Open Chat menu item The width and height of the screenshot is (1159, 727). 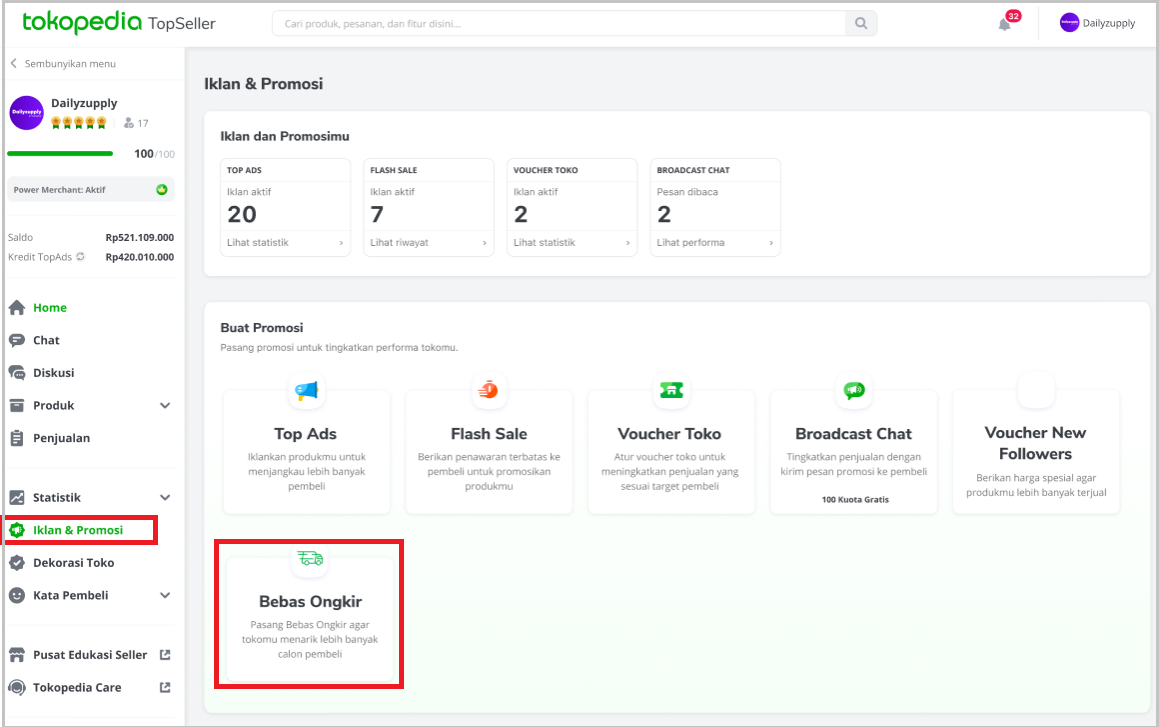pos(46,340)
